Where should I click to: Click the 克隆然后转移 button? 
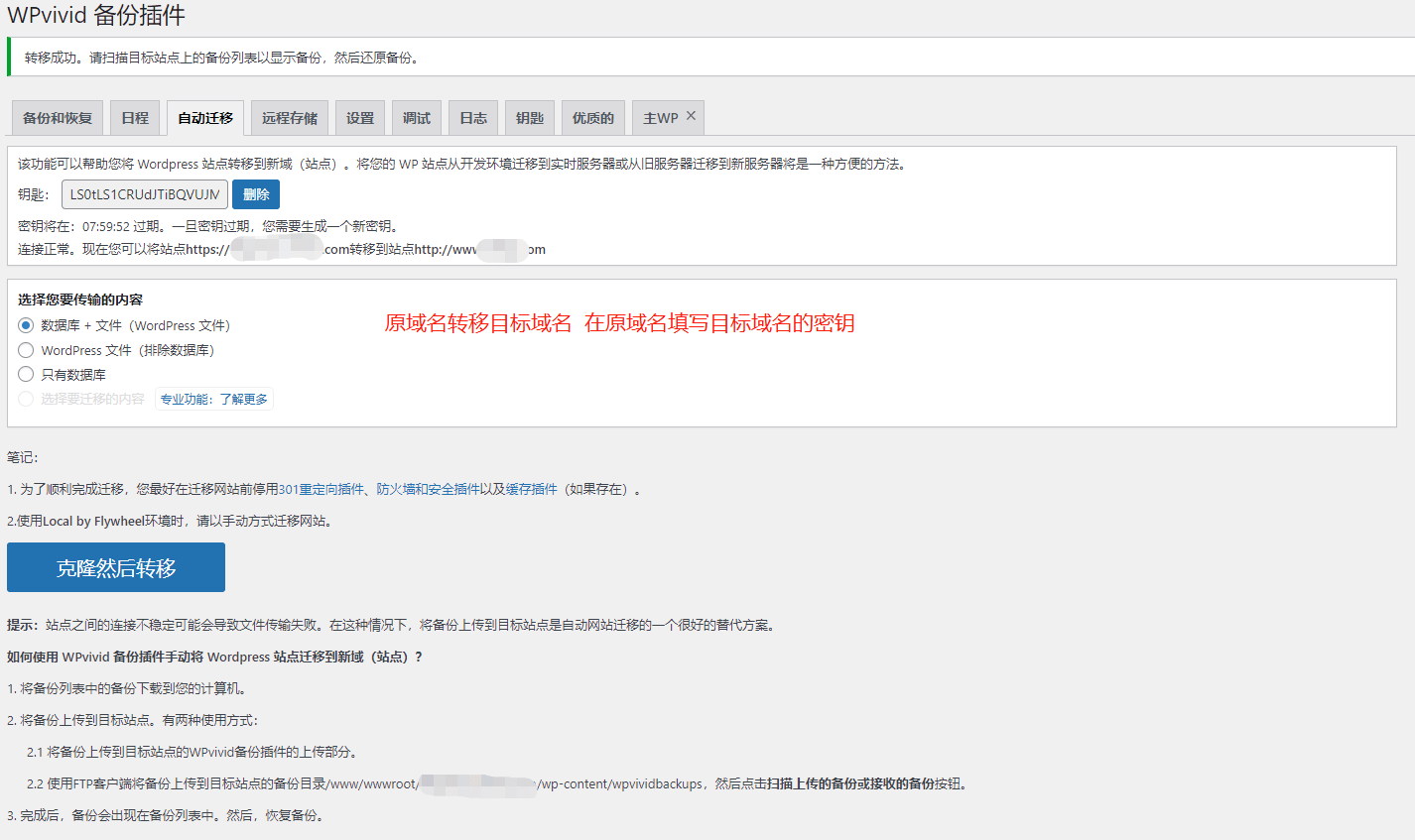tap(116, 567)
